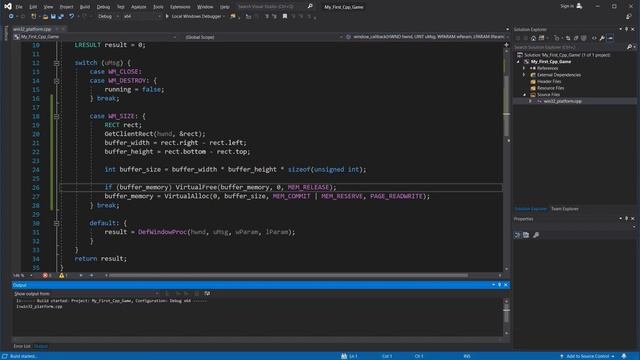Expand External Dependencies node
This screenshot has width=640, height=360.
524,75
